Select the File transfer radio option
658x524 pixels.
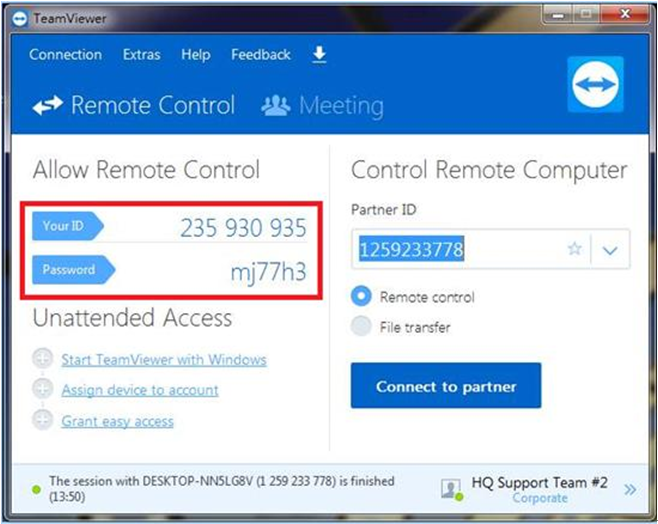click(361, 326)
